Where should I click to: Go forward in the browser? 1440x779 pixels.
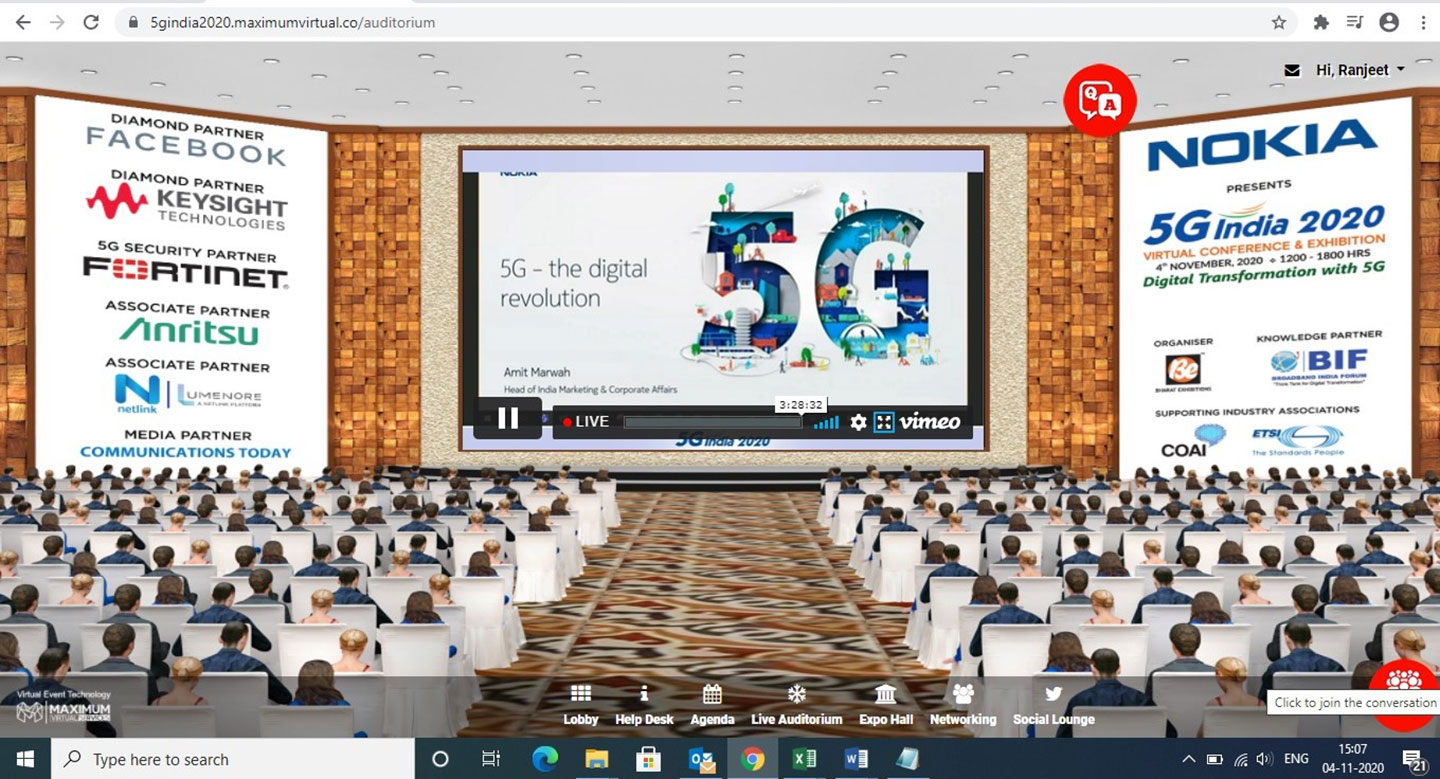57,22
